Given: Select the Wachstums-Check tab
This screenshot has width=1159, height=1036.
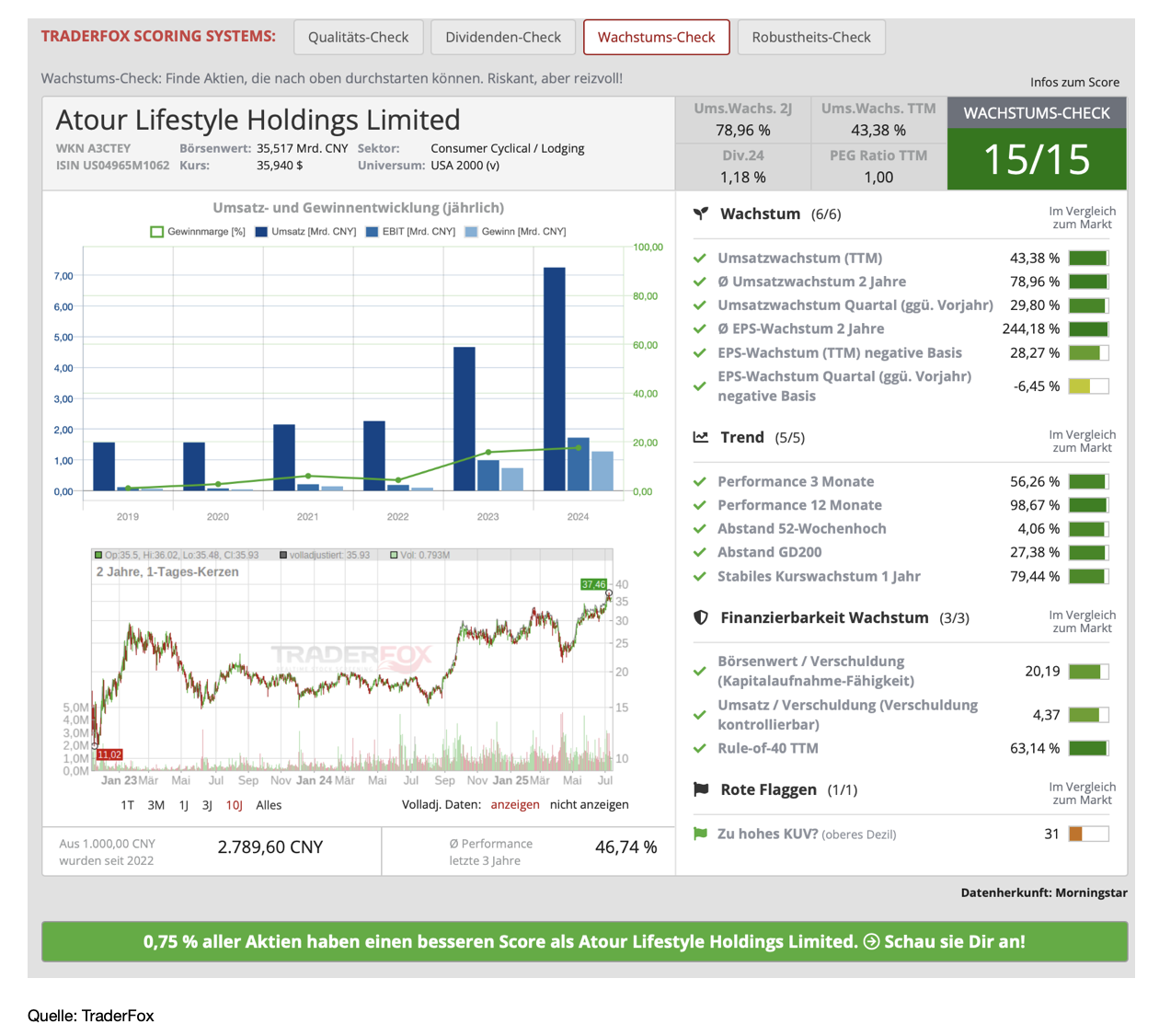Looking at the screenshot, I should click(657, 38).
